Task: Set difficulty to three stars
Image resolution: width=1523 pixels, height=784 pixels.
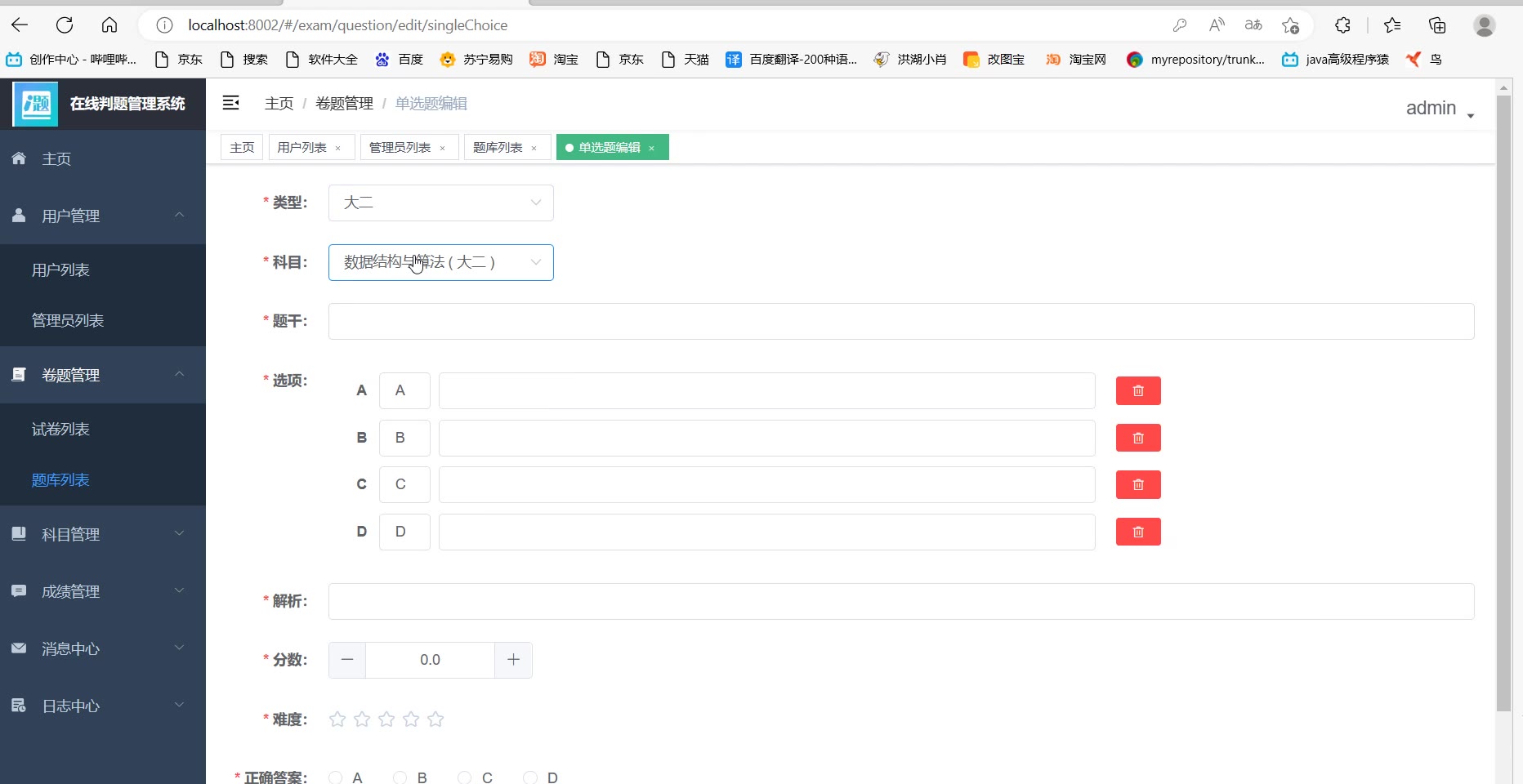Action: [x=386, y=719]
